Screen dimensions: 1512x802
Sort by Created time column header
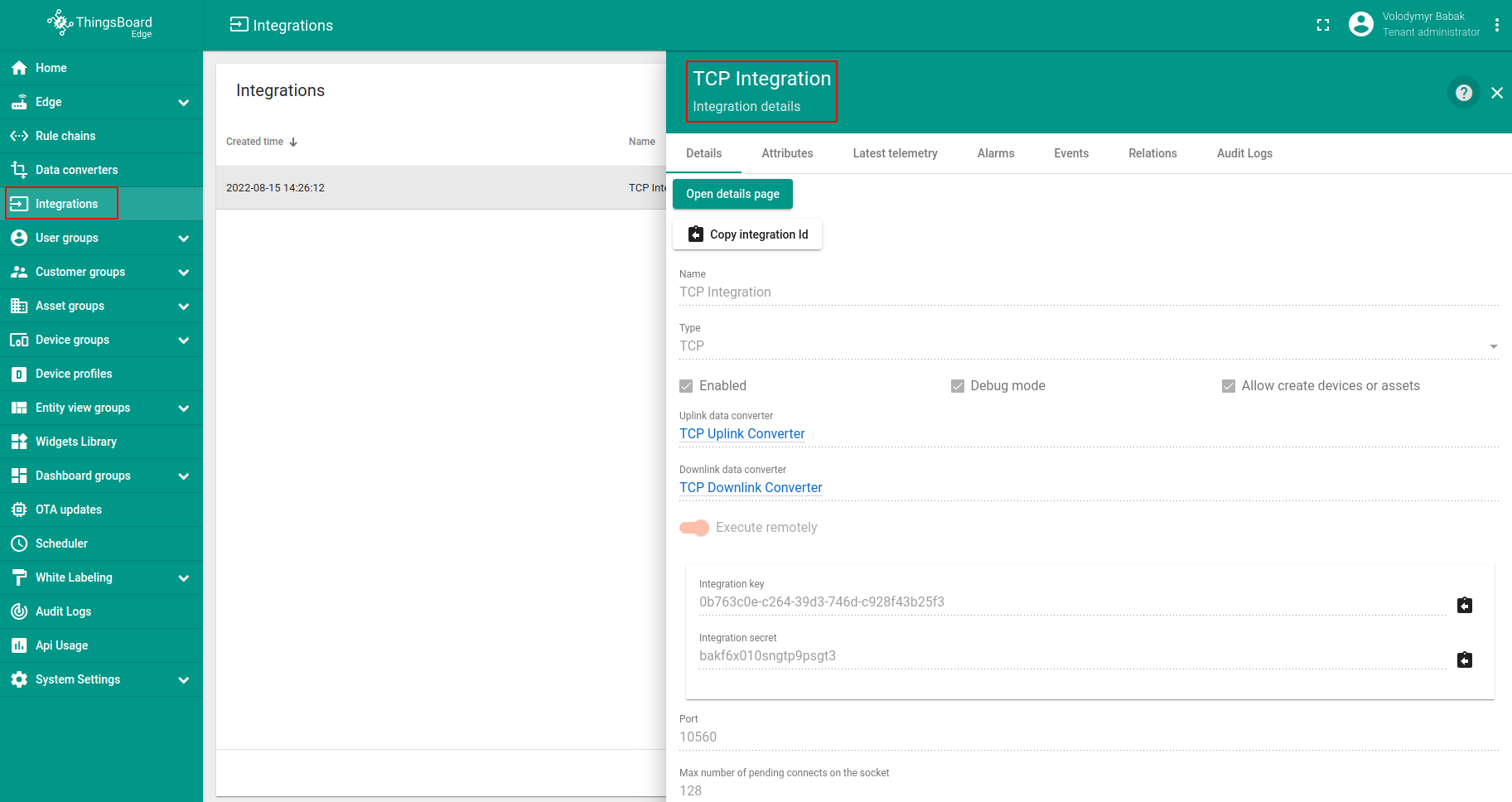[261, 142]
